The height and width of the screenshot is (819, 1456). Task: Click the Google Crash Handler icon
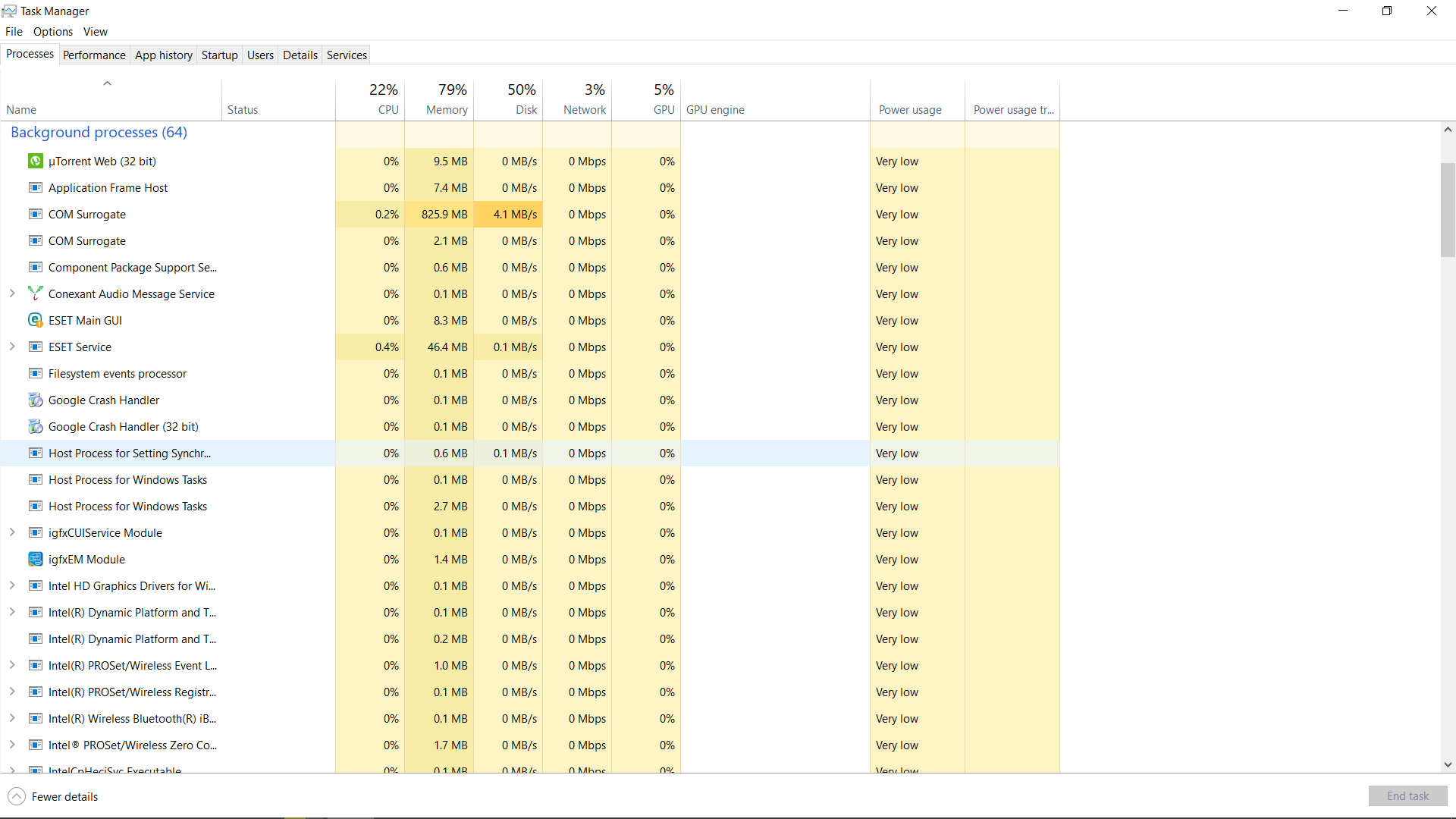click(x=35, y=400)
